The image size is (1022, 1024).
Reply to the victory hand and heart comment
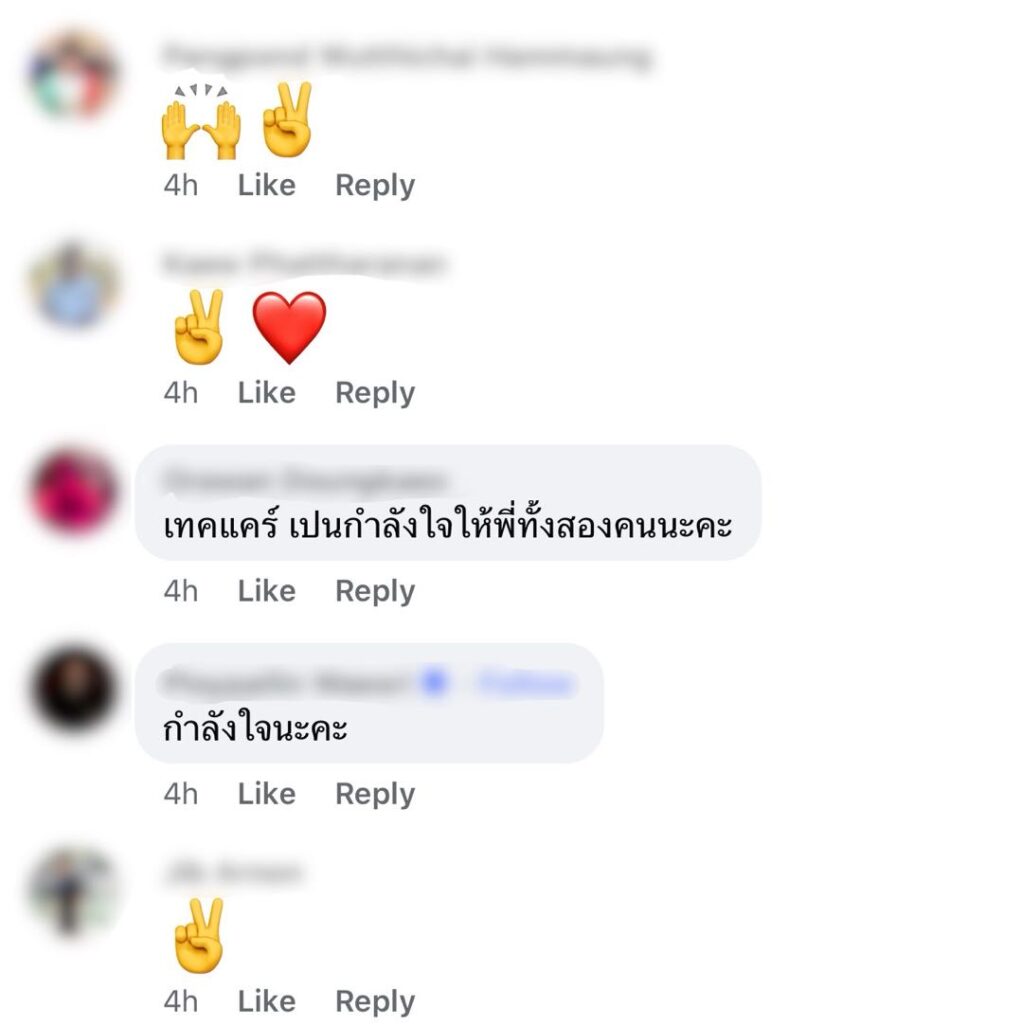pos(375,394)
